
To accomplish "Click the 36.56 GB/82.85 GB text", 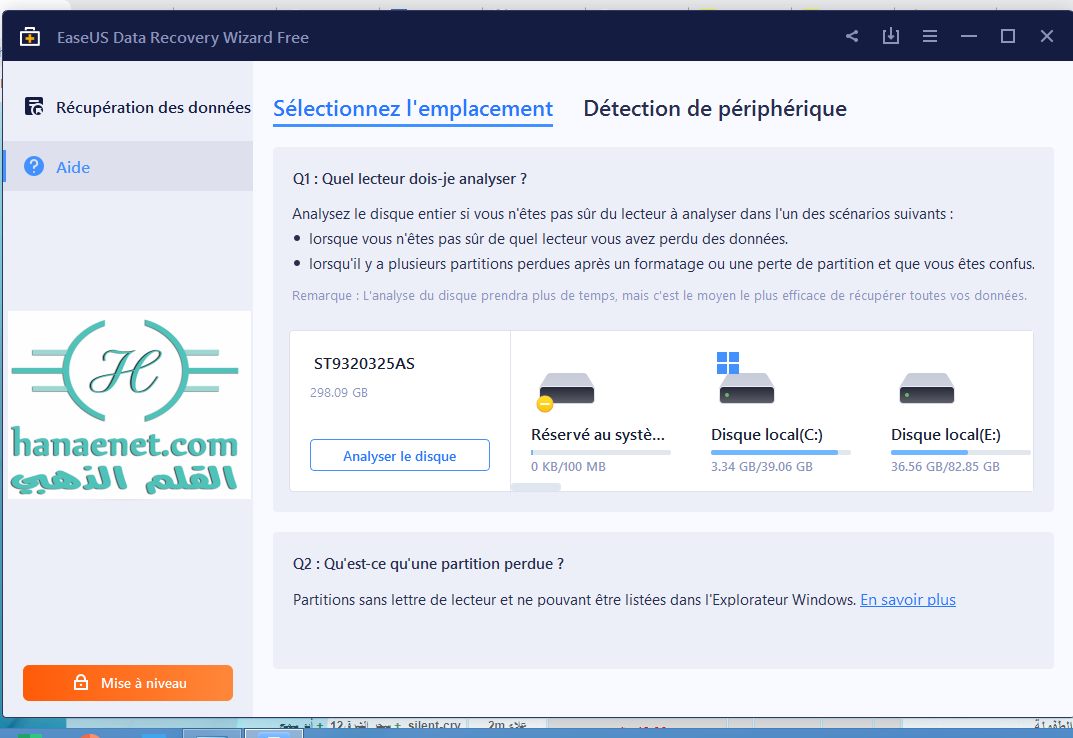I will point(945,467).
